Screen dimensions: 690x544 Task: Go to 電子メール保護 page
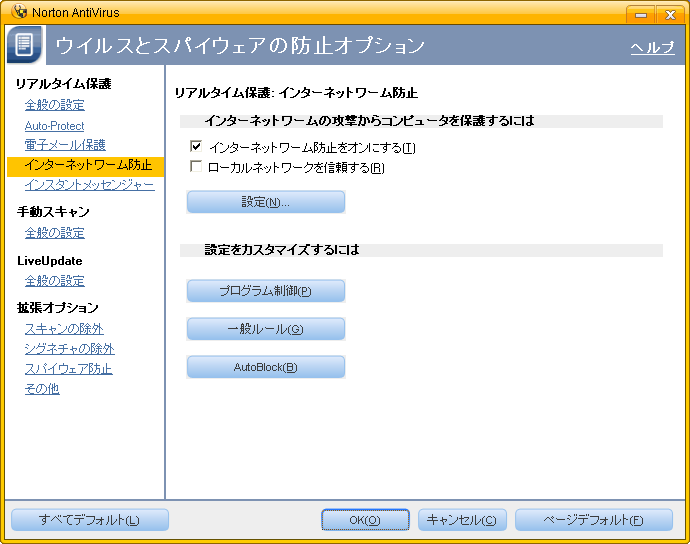tap(65, 145)
